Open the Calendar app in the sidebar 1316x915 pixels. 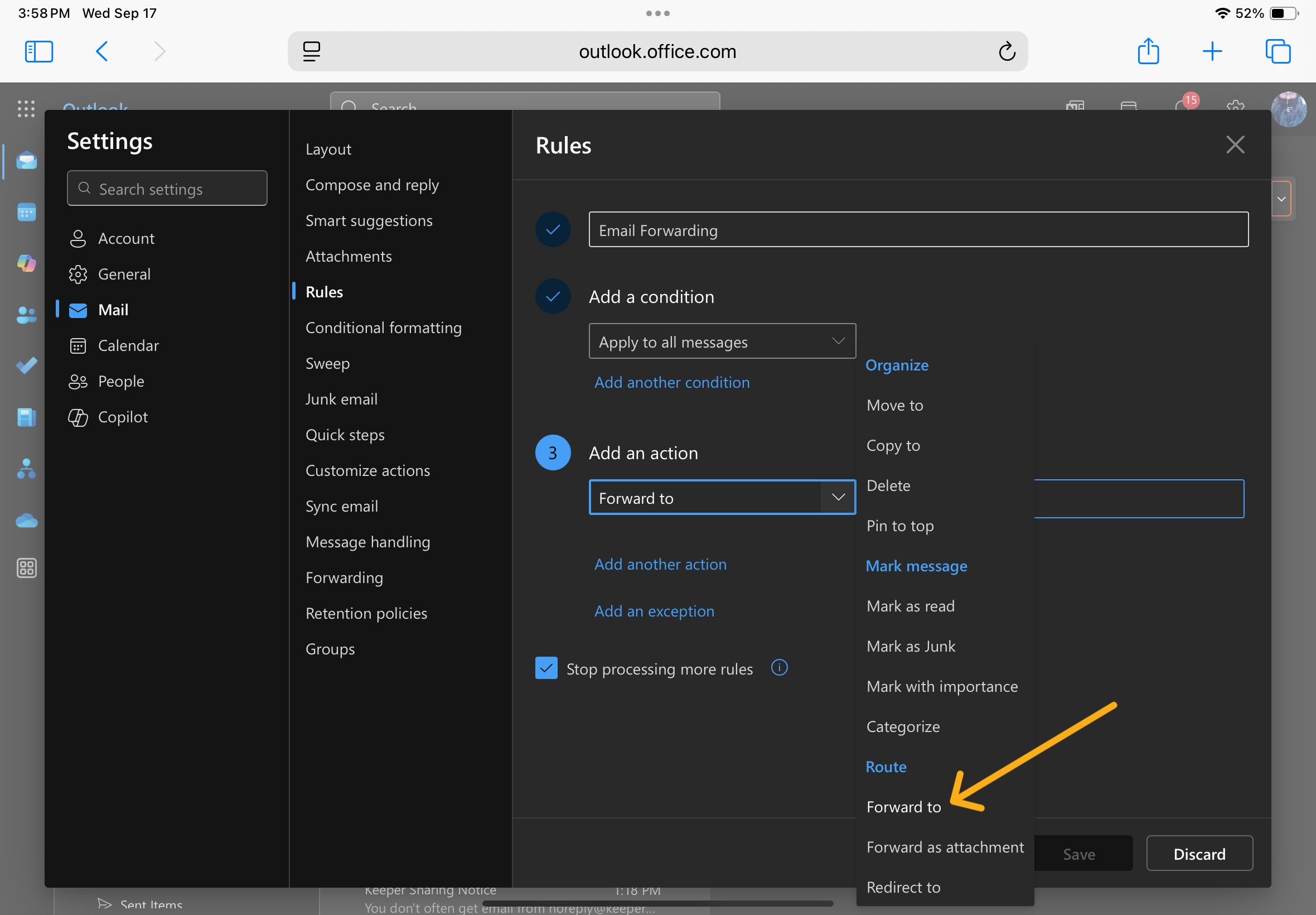click(26, 212)
